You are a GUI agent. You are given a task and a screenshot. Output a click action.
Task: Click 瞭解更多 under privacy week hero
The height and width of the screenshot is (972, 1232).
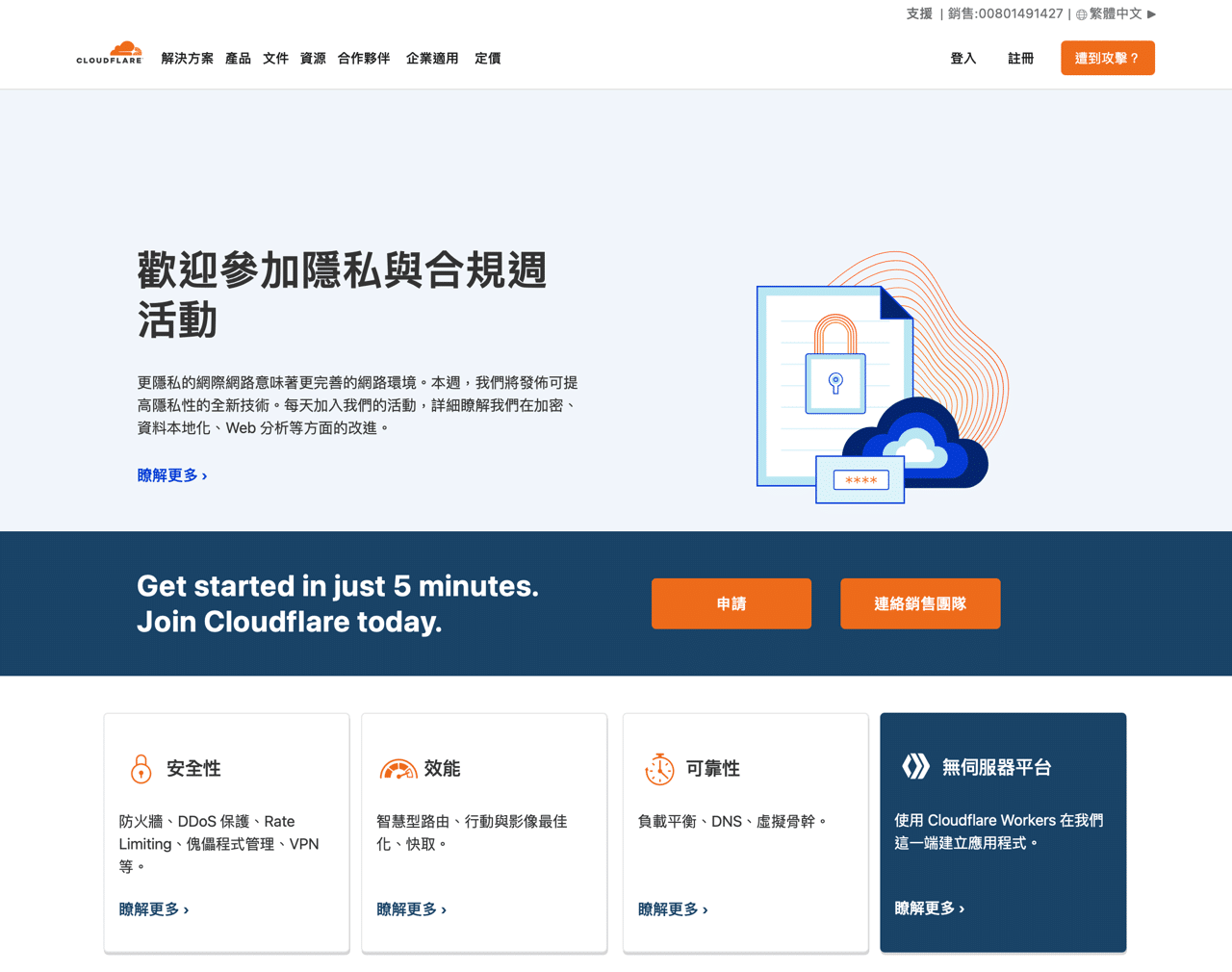pos(172,475)
